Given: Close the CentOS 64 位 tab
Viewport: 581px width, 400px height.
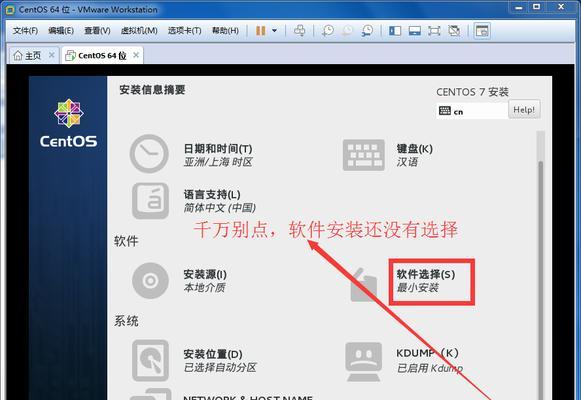Looking at the screenshot, I should click(x=136, y=55).
